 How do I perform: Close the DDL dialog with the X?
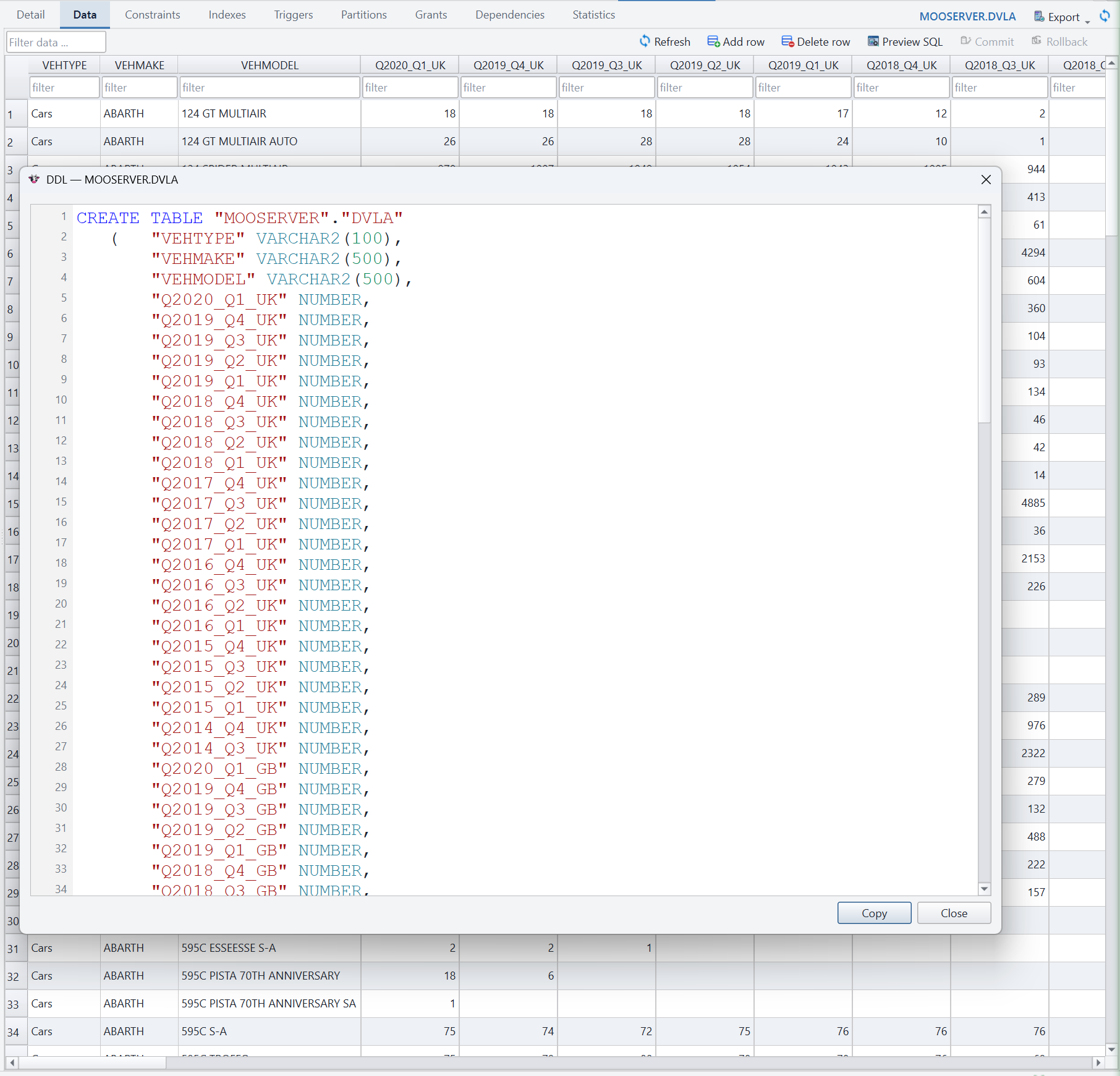tap(986, 179)
